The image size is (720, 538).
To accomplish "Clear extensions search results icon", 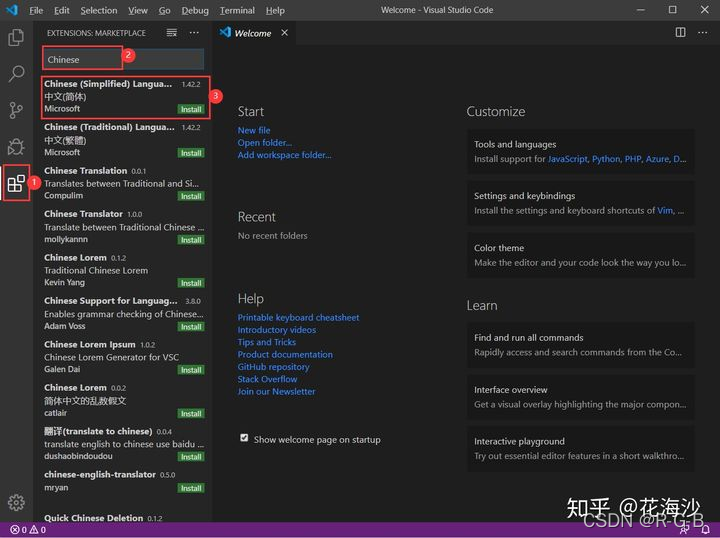I will [171, 33].
